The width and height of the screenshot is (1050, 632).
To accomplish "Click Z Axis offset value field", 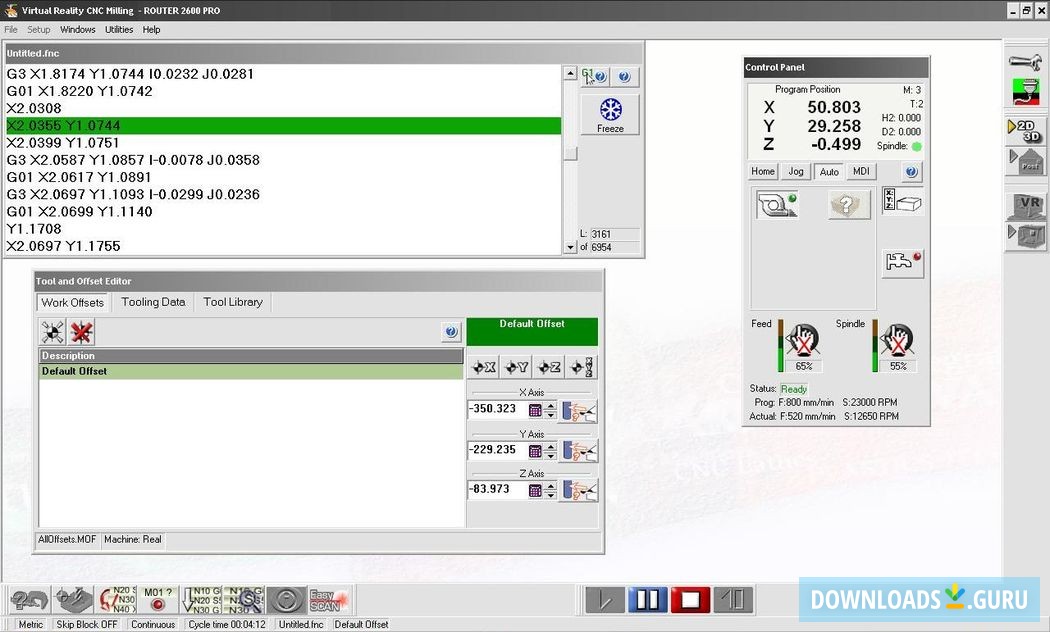I will [x=497, y=490].
